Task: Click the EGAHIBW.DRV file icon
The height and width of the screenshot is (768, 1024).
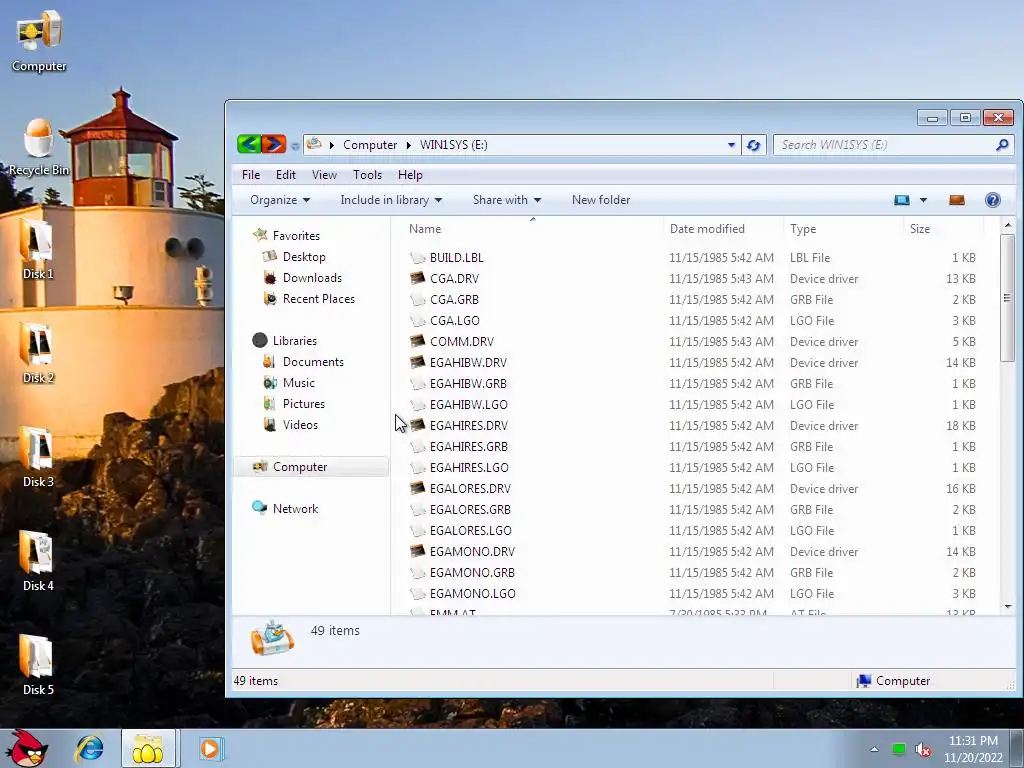Action: click(x=417, y=362)
